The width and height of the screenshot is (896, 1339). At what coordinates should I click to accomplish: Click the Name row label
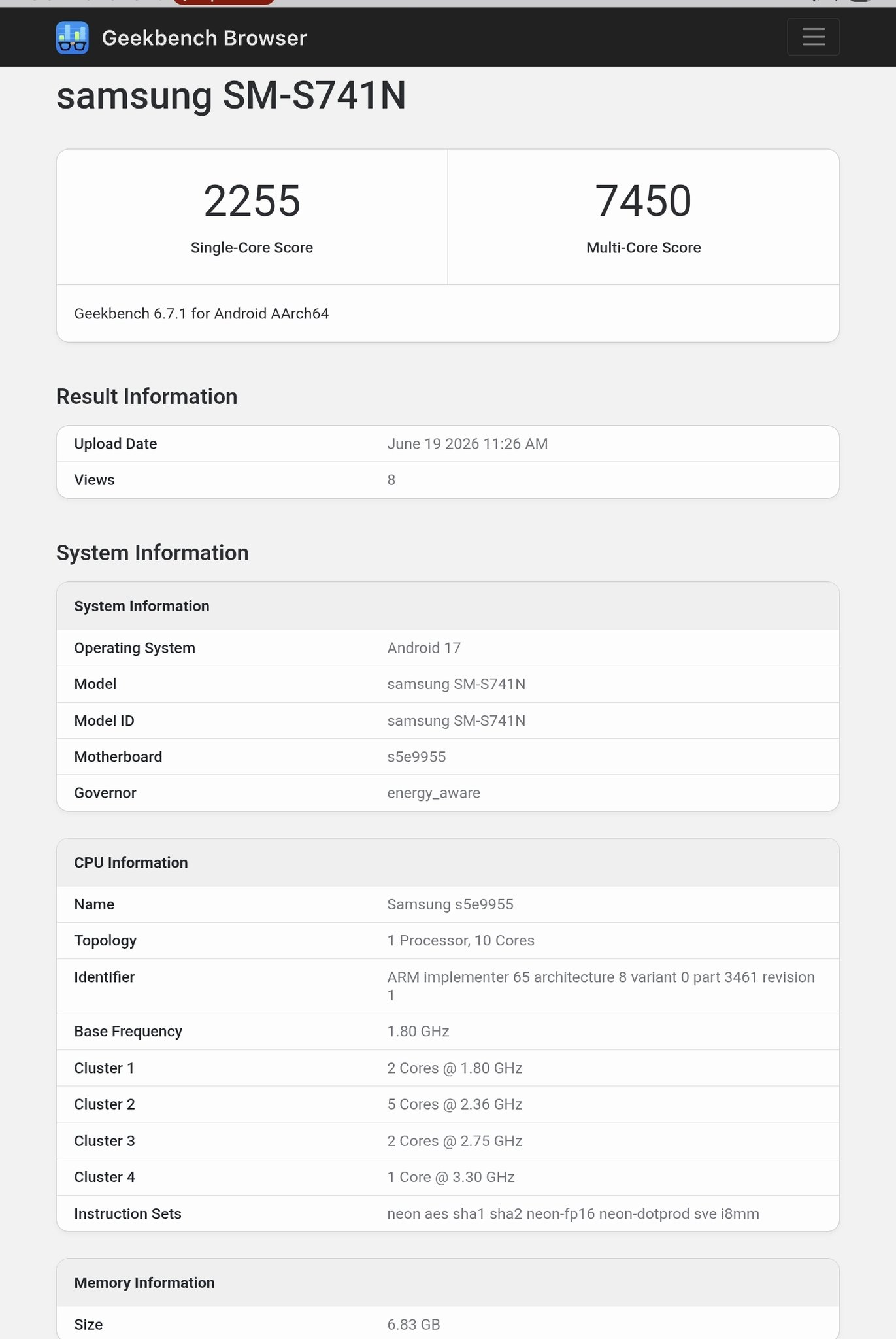(x=94, y=904)
